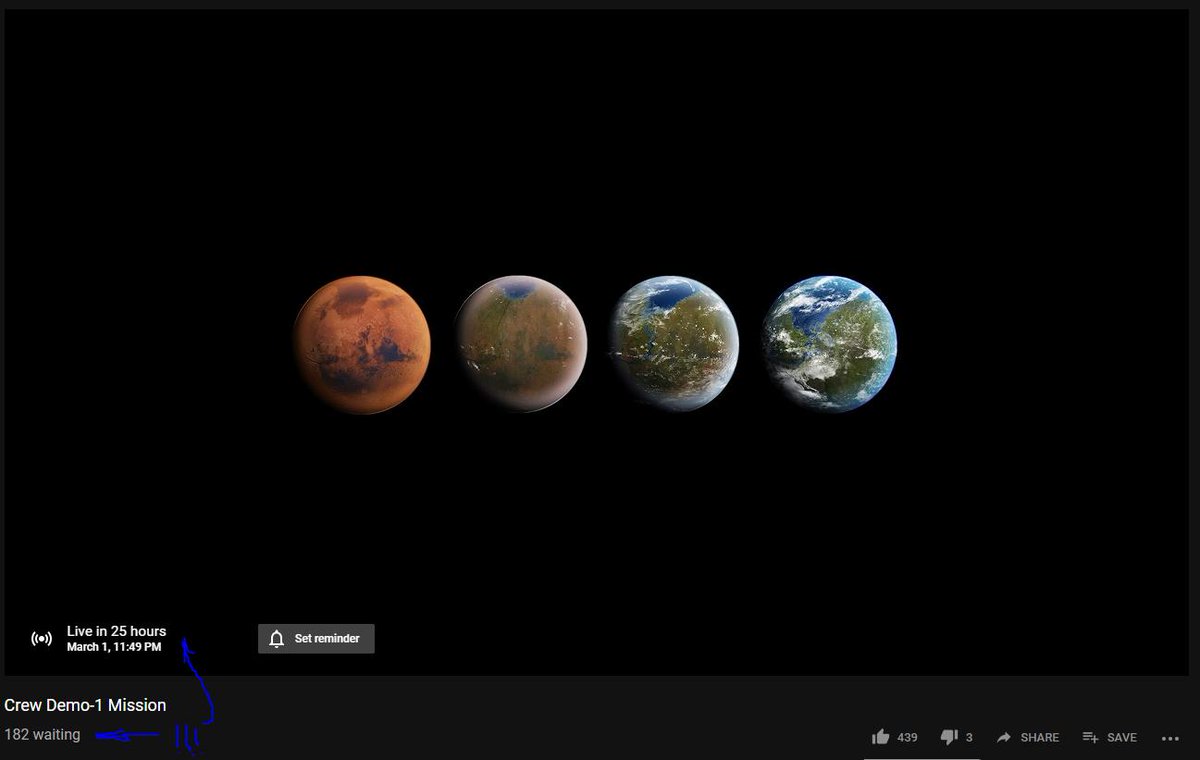The height and width of the screenshot is (760, 1200).
Task: Click the March 1, 11:49 PM date
Action: click(x=114, y=647)
